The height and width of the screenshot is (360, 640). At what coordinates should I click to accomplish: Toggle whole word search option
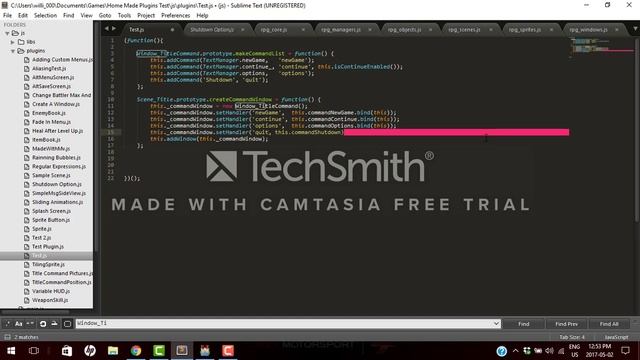click(x=30, y=324)
